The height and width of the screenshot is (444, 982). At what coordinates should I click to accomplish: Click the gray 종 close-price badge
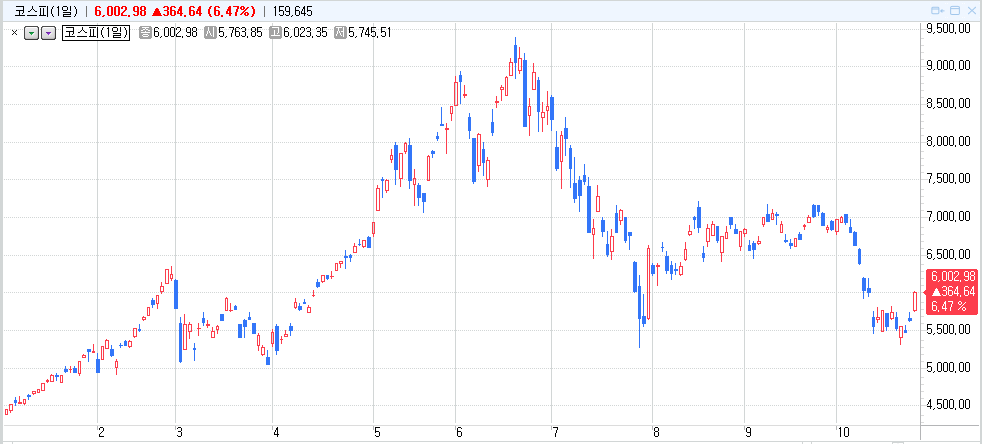tap(145, 33)
